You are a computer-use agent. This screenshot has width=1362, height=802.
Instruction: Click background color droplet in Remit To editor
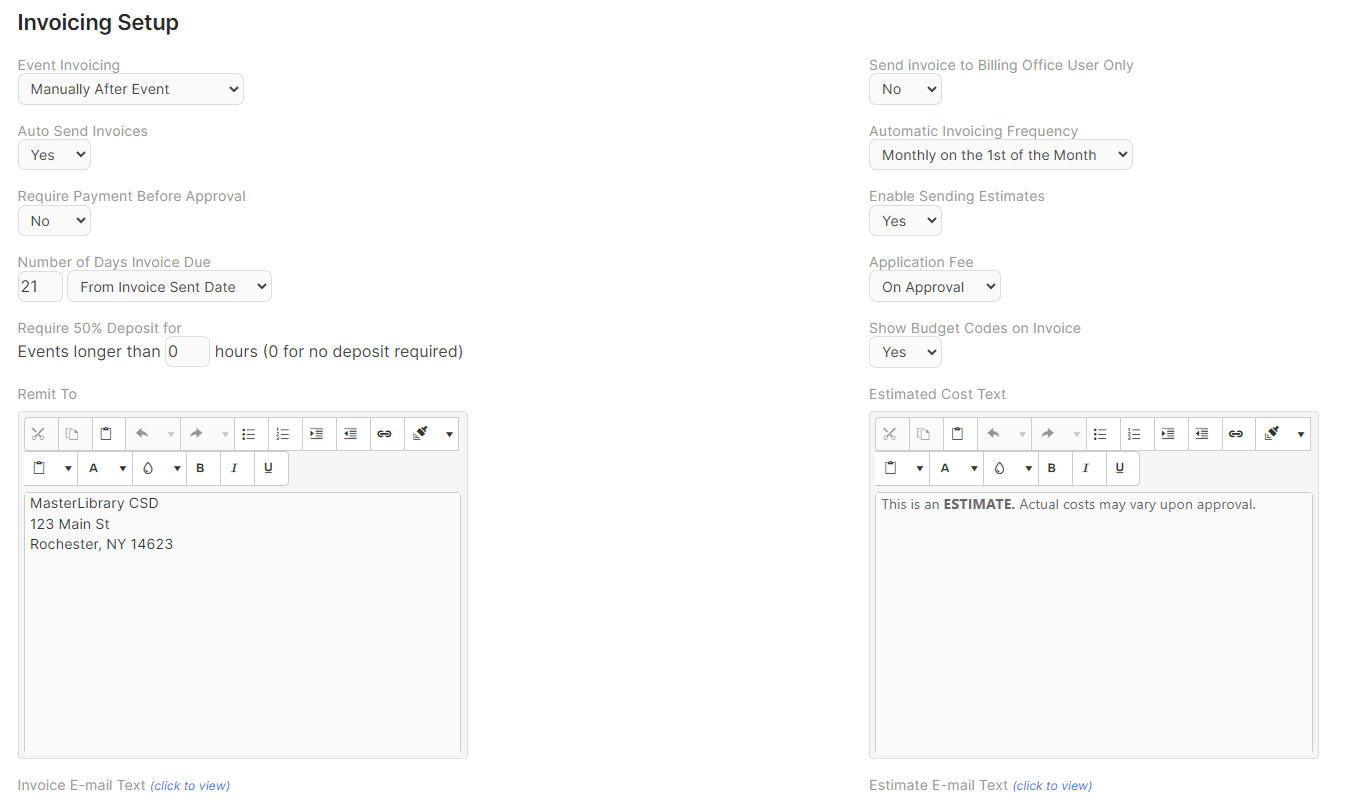(148, 468)
